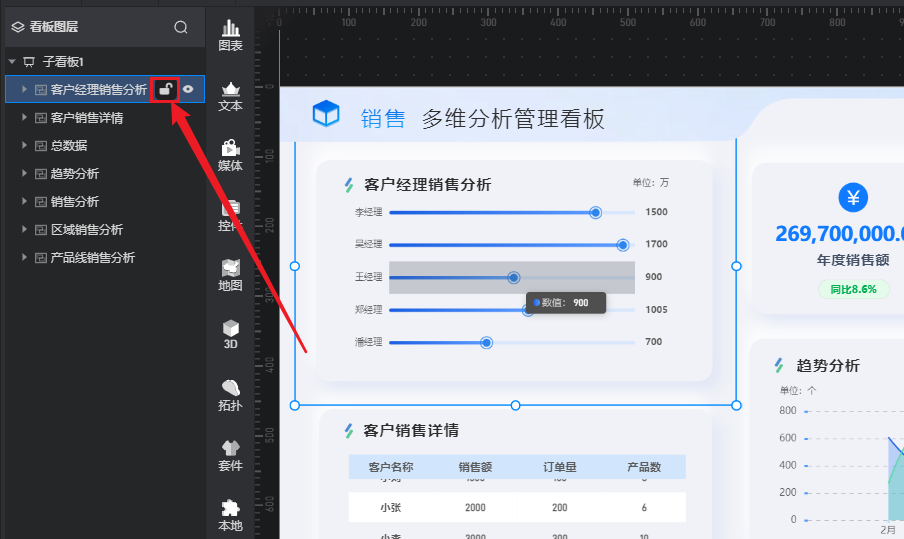Click the 年度销售额 label

(x=853, y=260)
